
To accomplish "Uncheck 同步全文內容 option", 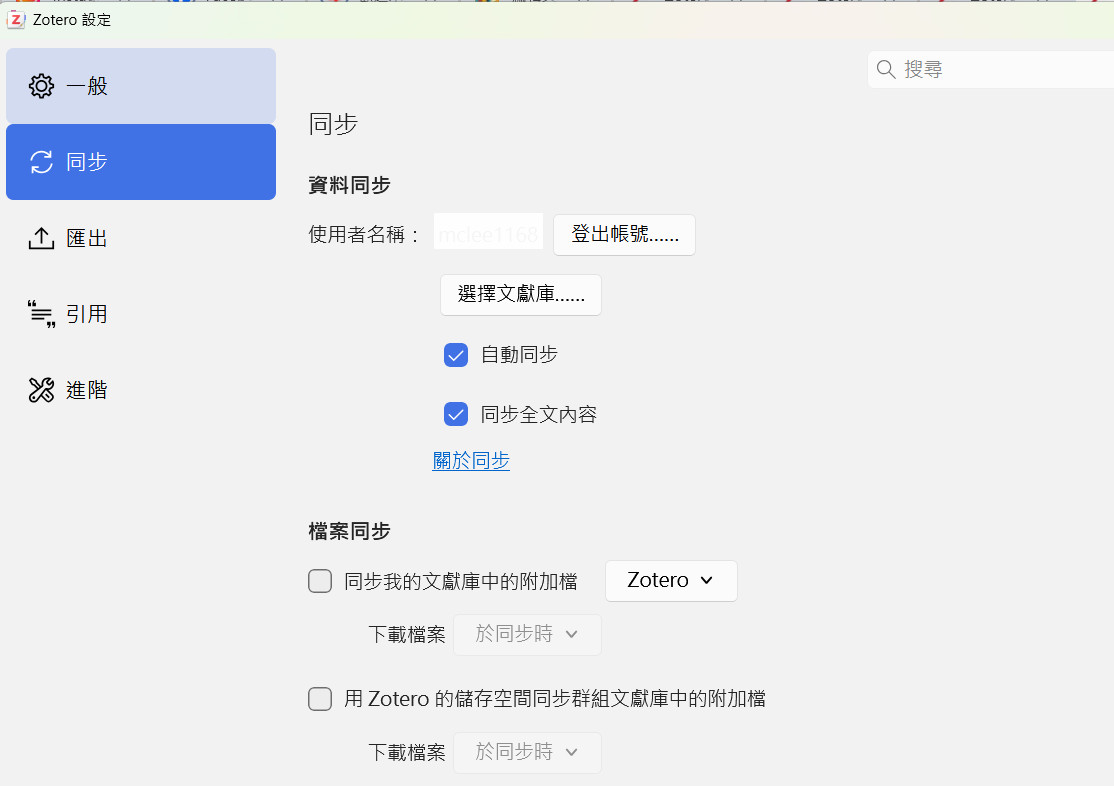I will click(456, 414).
